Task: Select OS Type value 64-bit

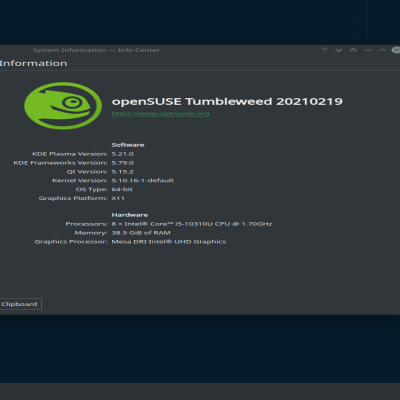Action: point(122,189)
